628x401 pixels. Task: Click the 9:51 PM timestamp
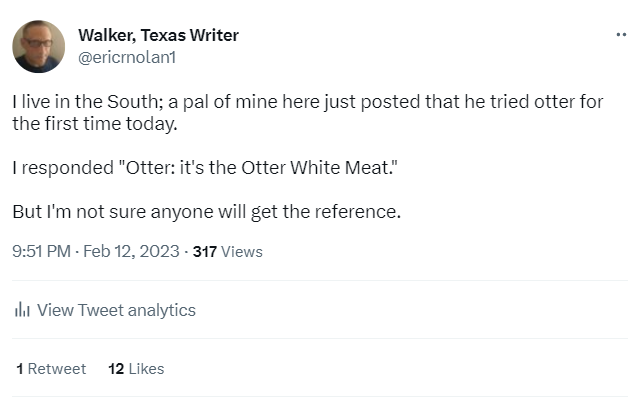pos(40,252)
